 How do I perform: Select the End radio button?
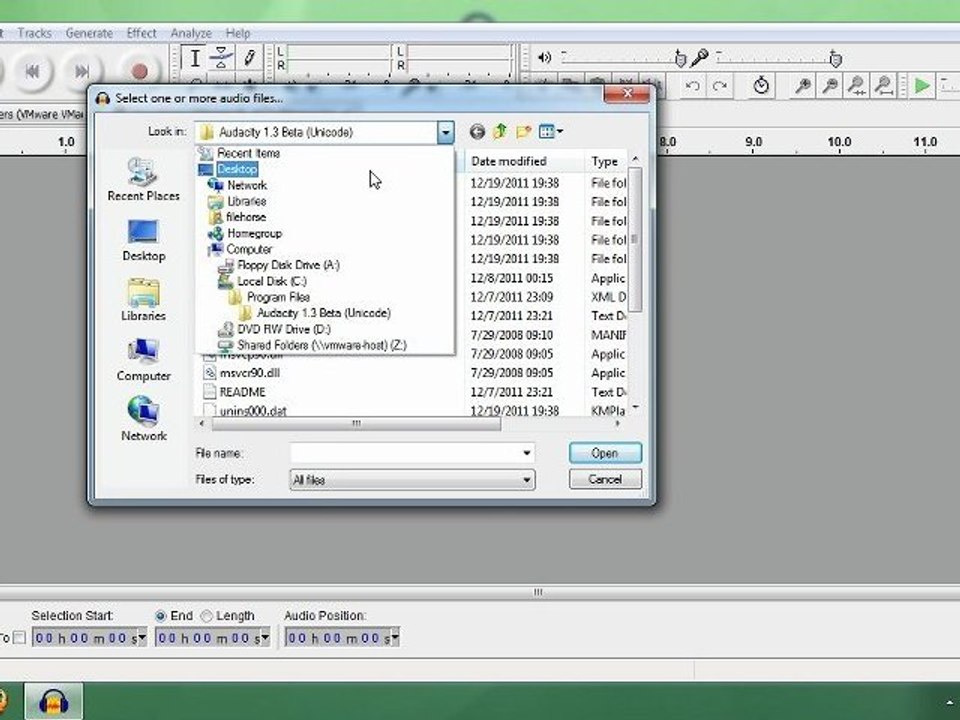coord(160,616)
